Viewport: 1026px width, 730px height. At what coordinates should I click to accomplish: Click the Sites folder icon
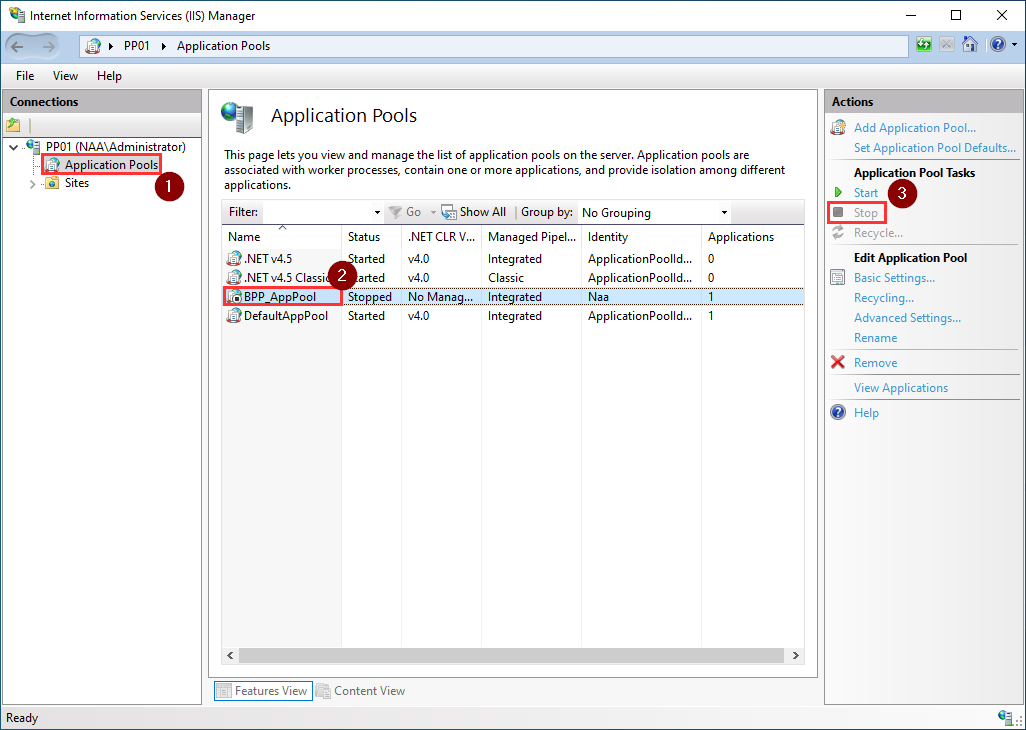(52, 183)
